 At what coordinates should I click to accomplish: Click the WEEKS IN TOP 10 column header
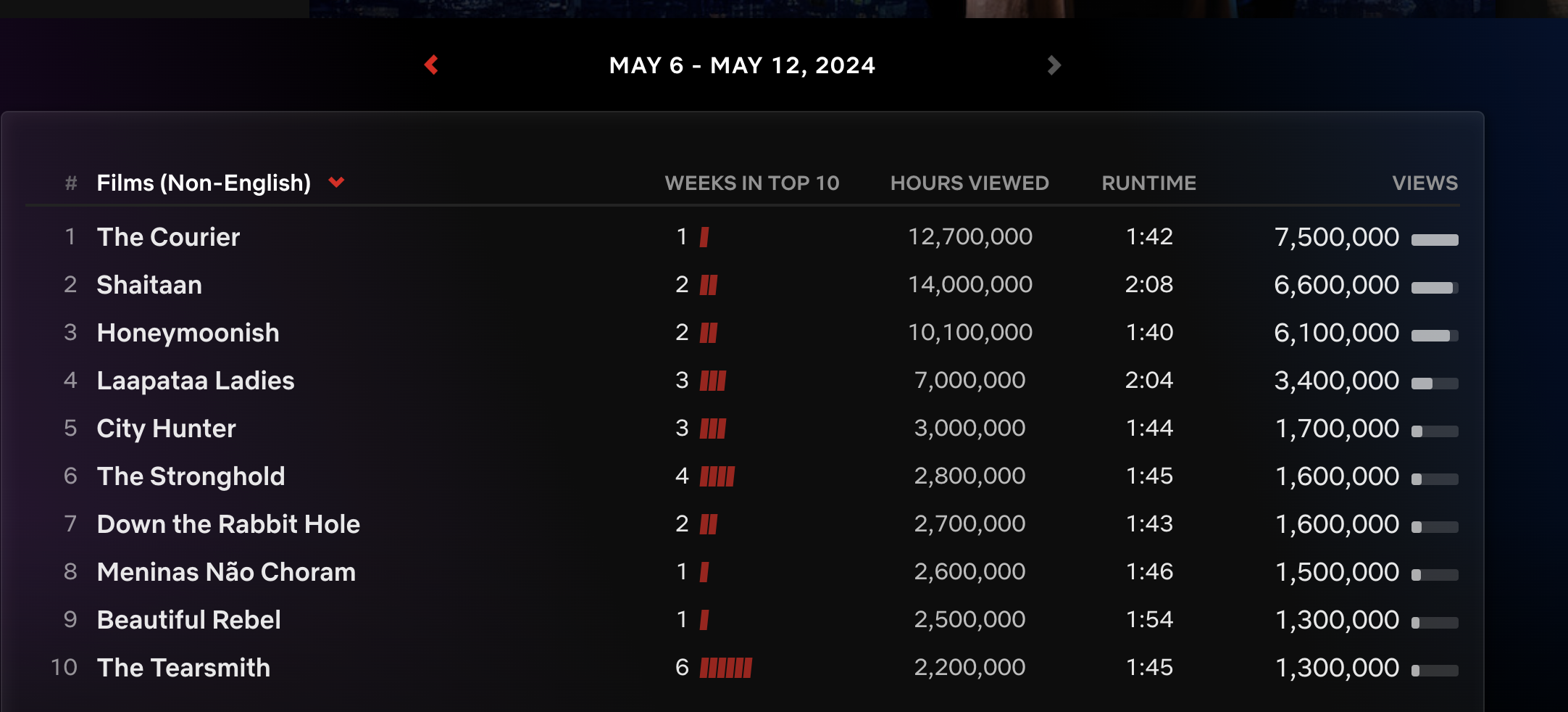click(752, 183)
